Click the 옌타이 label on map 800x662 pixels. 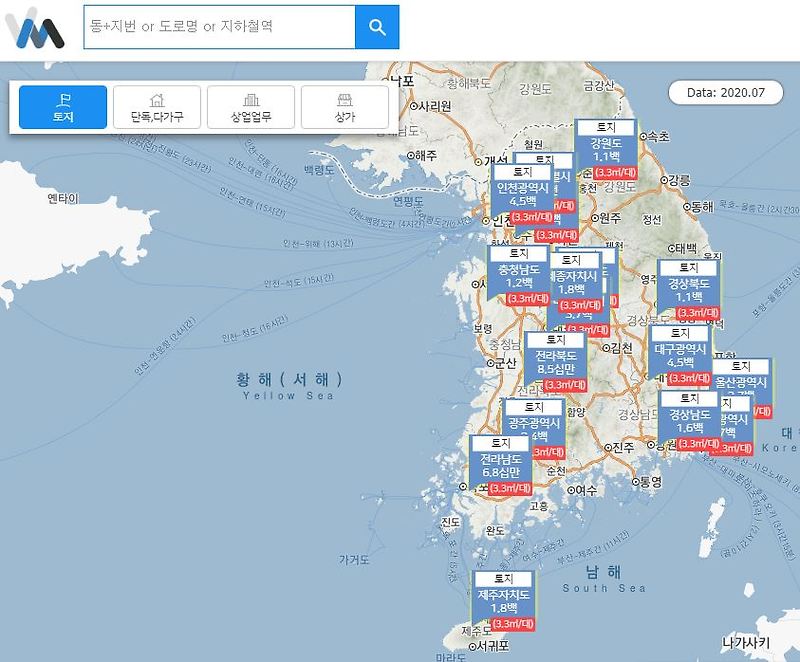63,198
